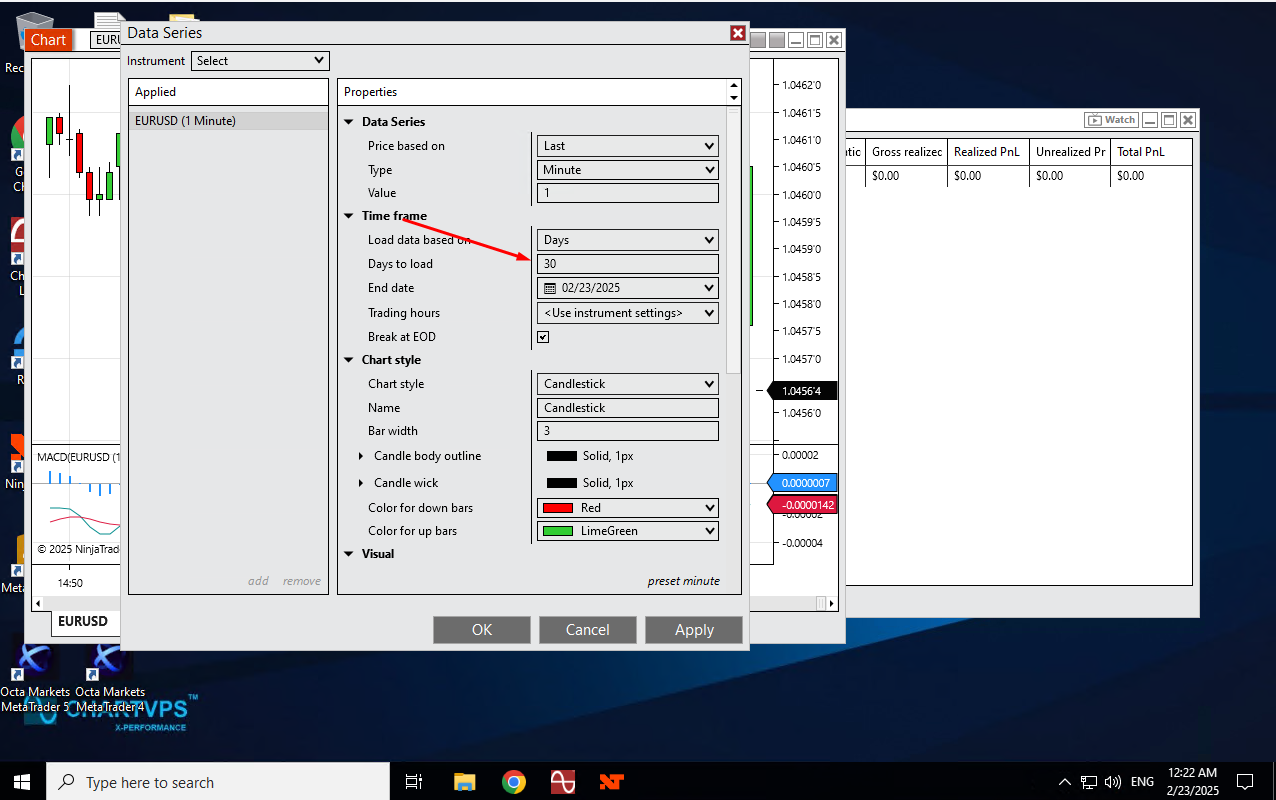
Task: Open the Trading hours dropdown
Action: pyautogui.click(x=627, y=313)
